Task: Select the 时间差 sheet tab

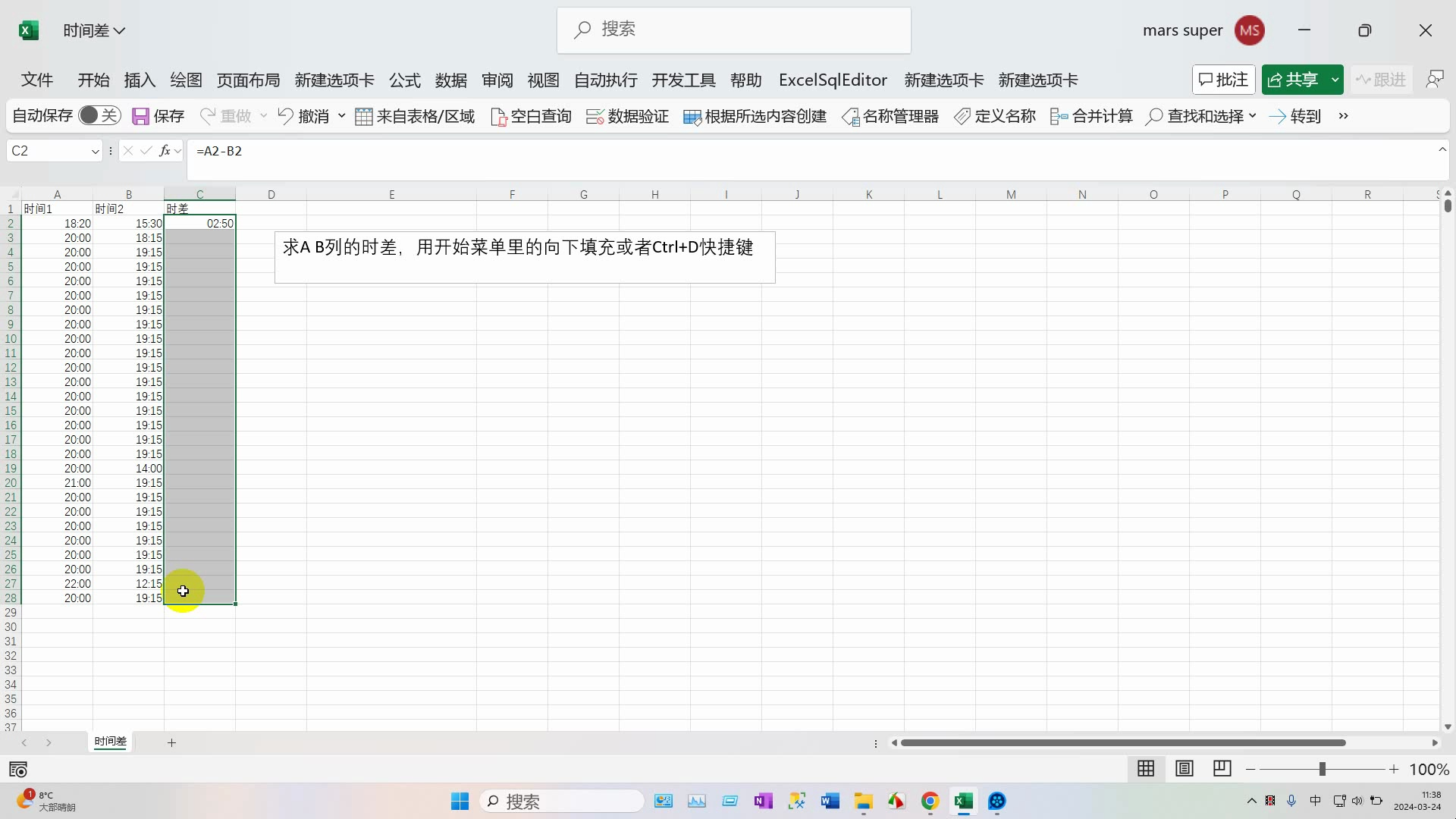Action: tap(109, 742)
